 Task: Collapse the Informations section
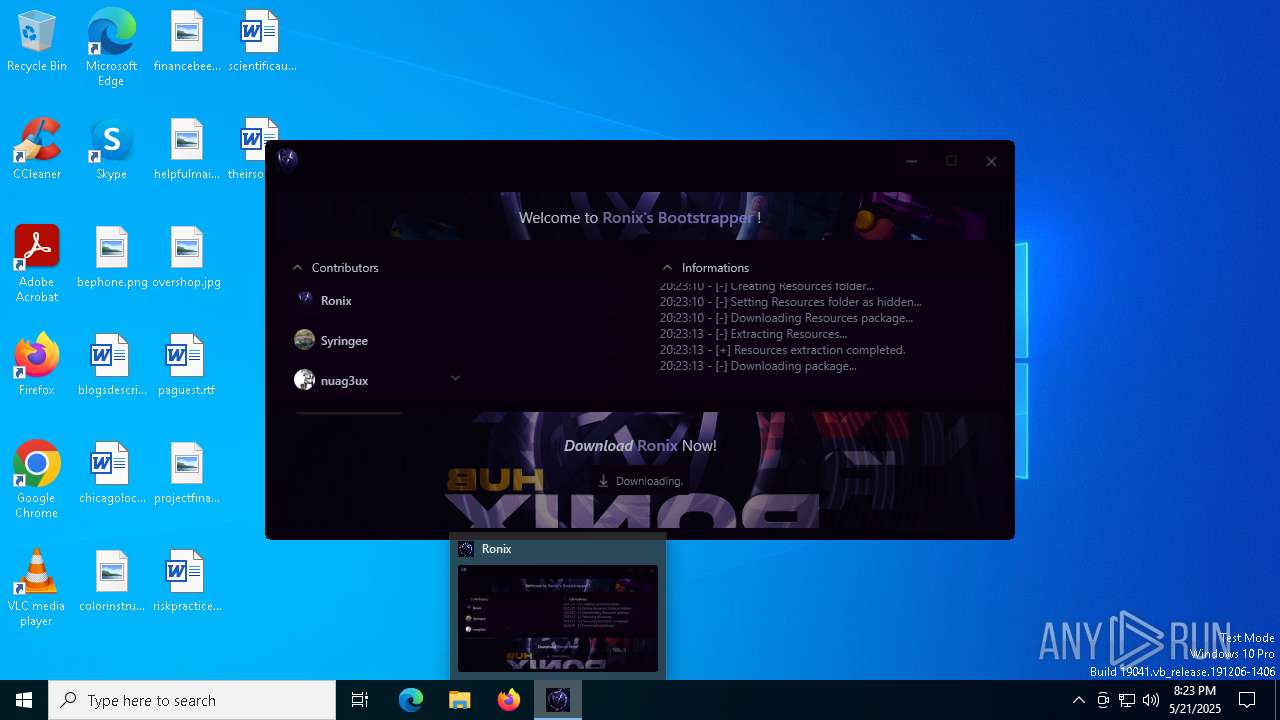click(x=667, y=268)
